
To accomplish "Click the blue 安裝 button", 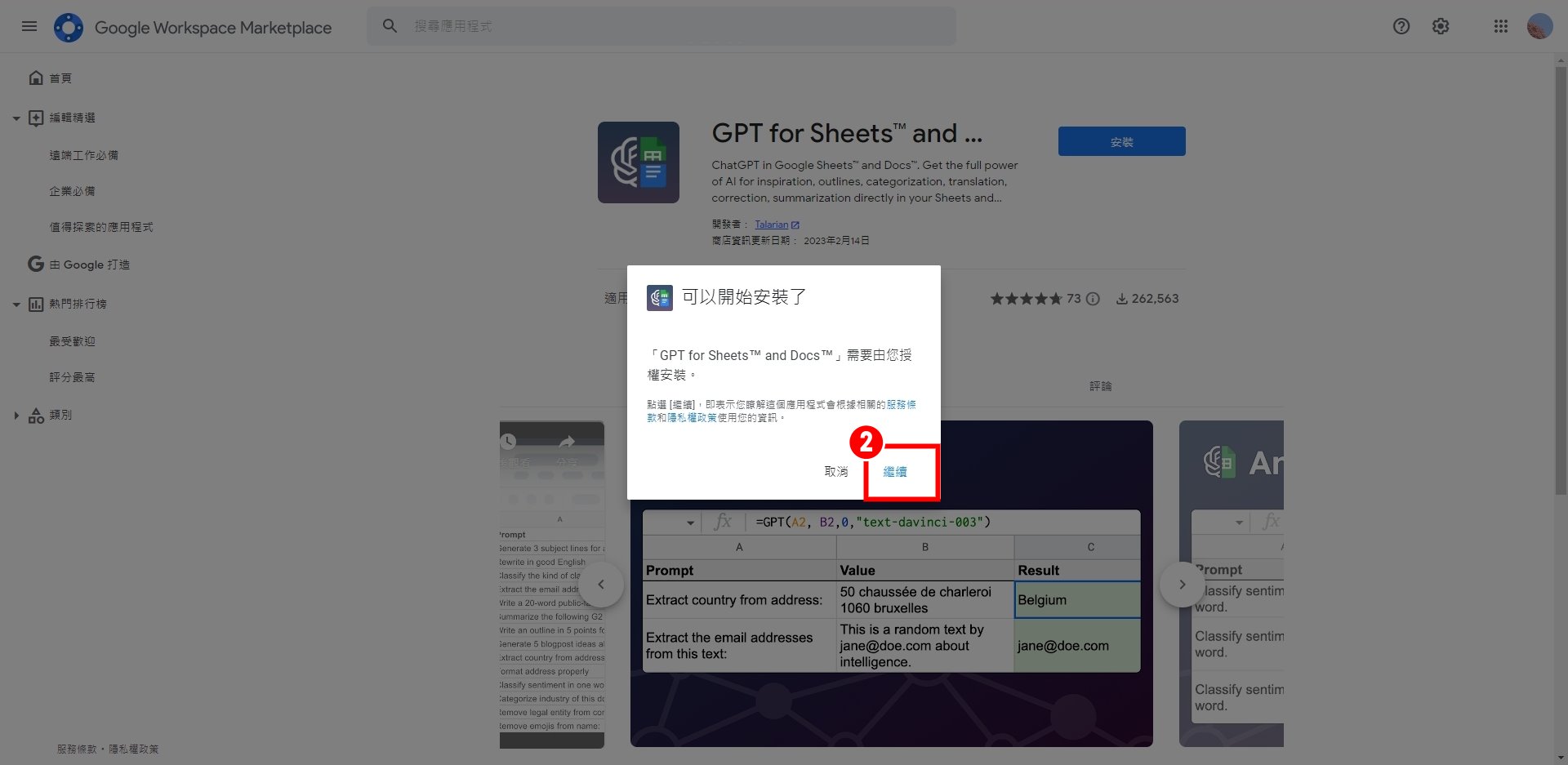I will tap(1122, 141).
